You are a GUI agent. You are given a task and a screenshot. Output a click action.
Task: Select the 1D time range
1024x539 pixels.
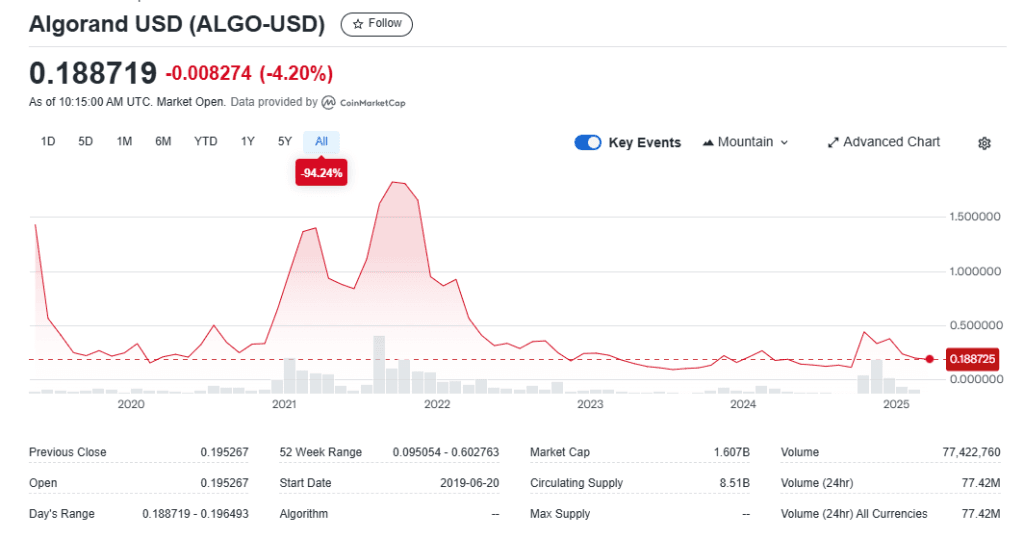point(48,142)
